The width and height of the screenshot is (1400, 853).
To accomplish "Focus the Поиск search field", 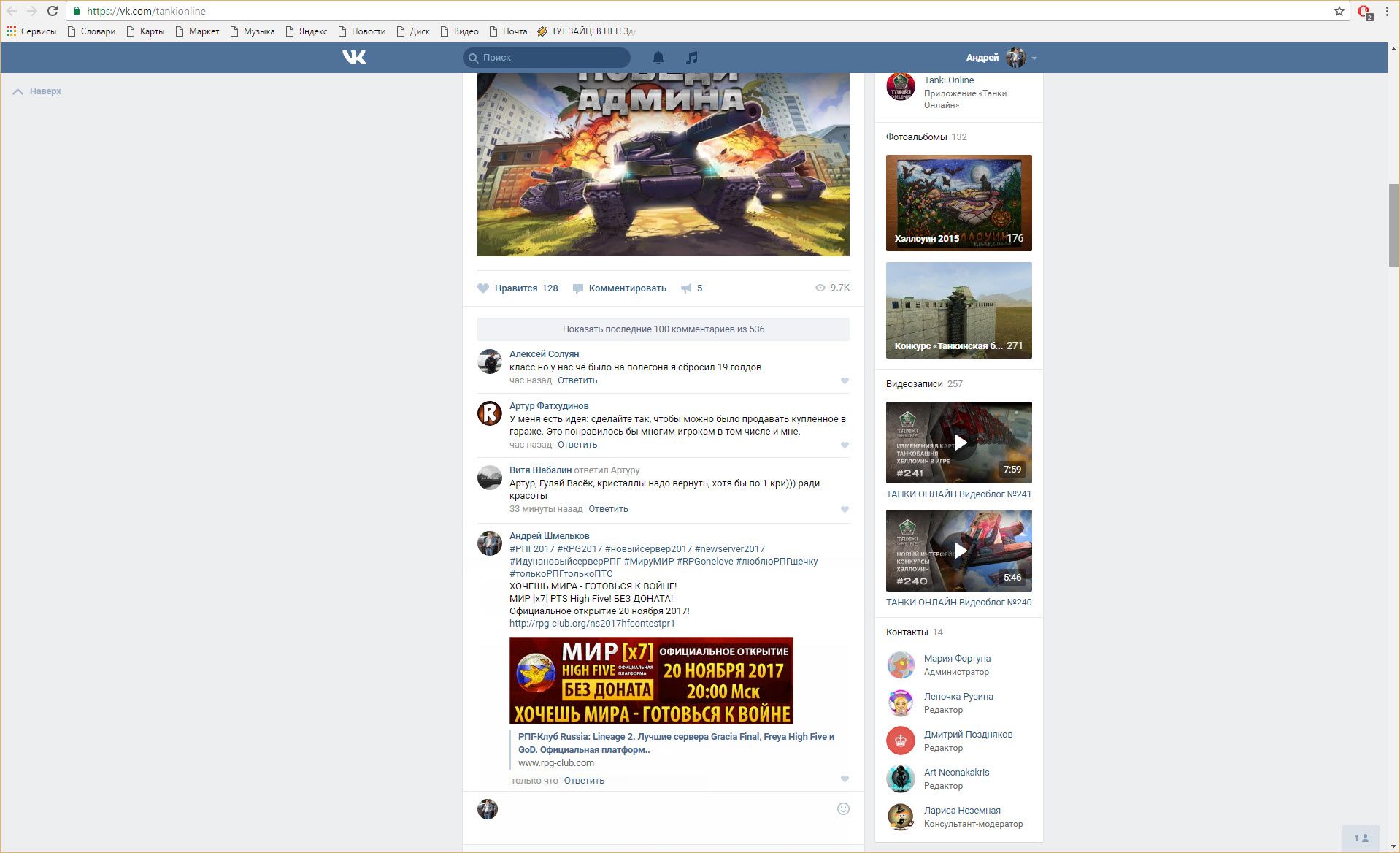I will pos(547,57).
